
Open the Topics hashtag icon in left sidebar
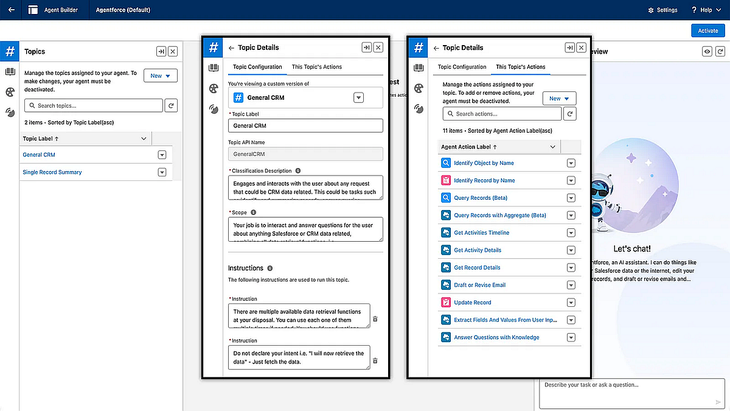tap(9, 51)
